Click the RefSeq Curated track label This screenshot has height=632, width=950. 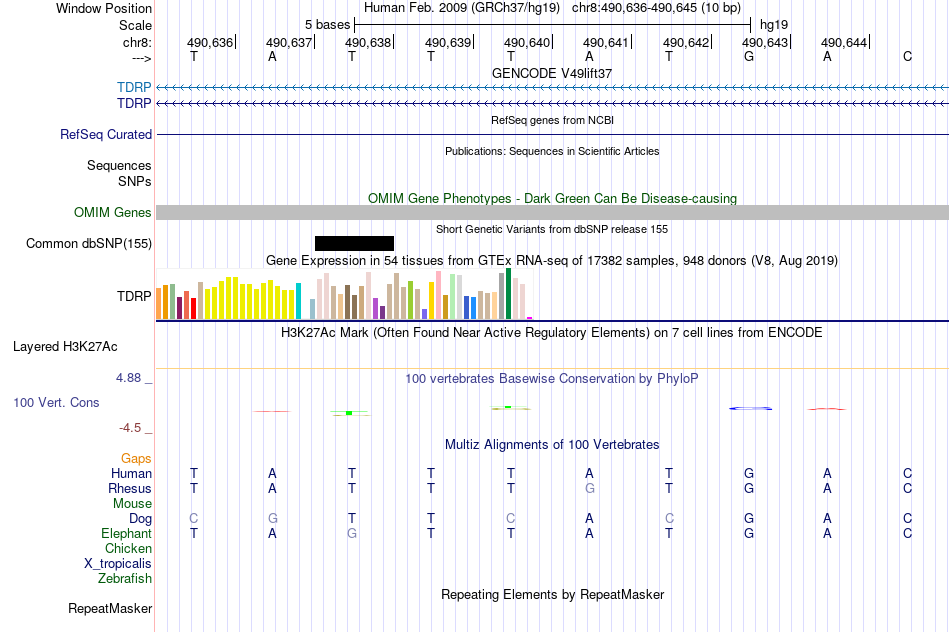point(106,135)
